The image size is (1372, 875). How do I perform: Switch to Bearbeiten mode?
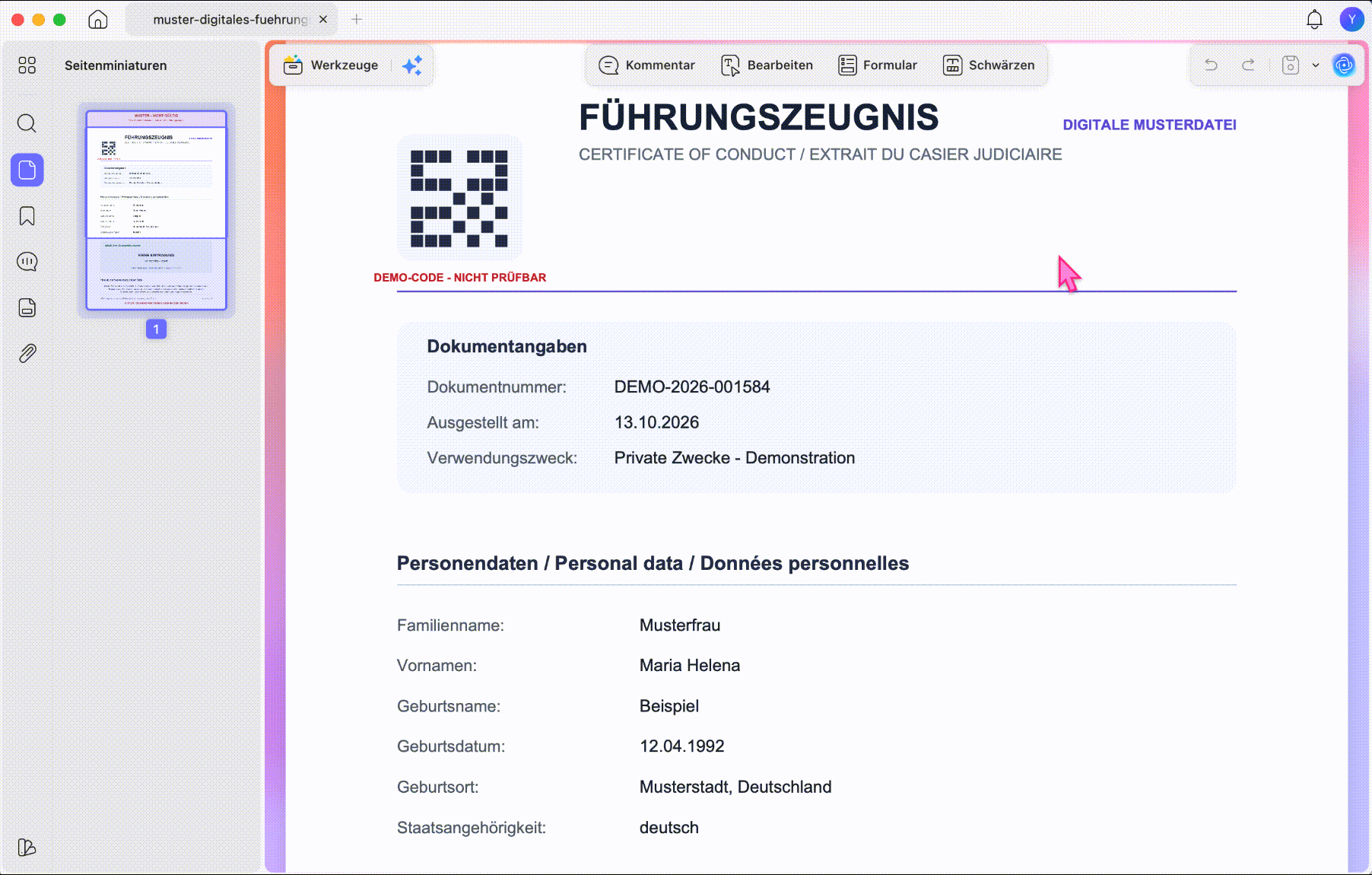(767, 65)
